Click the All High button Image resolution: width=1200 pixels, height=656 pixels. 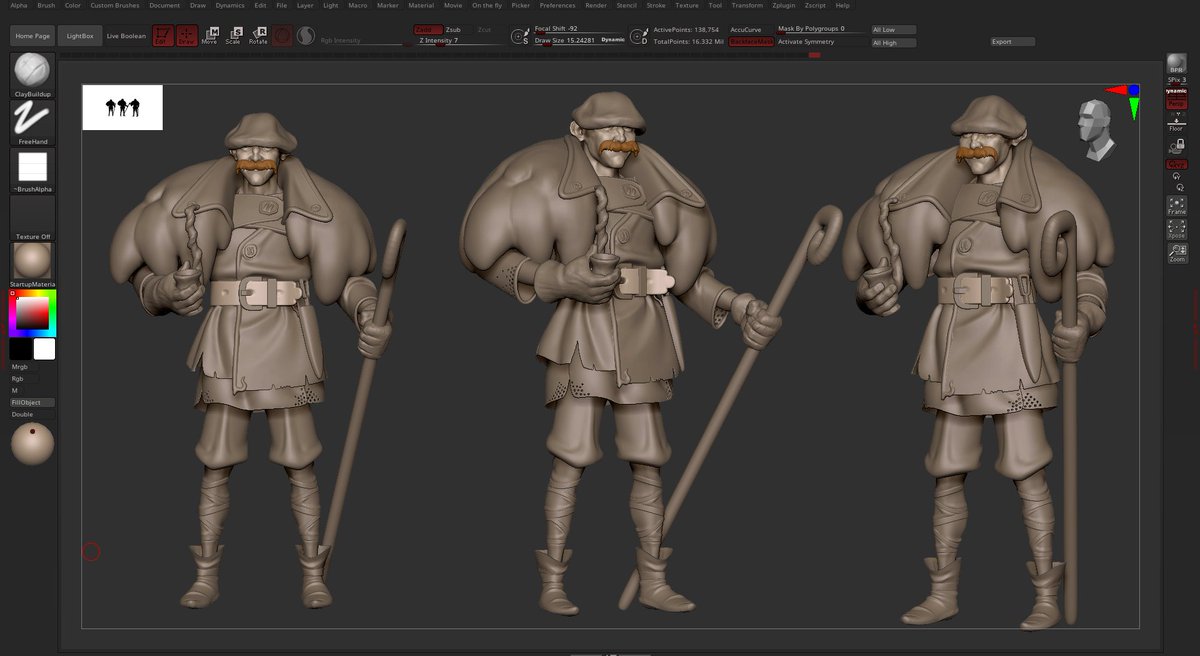pyautogui.click(x=894, y=43)
